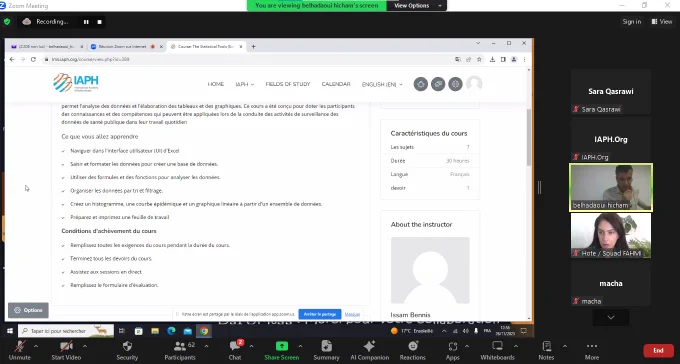Expand the arrow next to Apps

[467, 346]
